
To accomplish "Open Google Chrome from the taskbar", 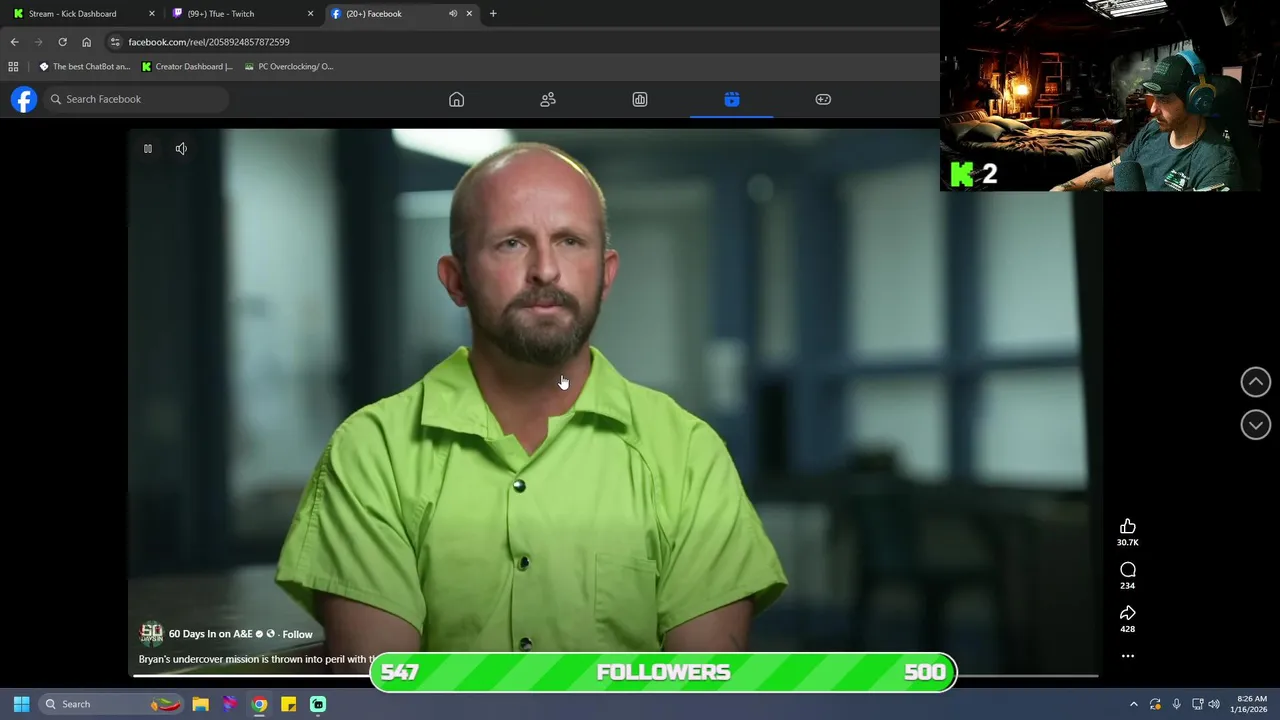I will coord(259,704).
